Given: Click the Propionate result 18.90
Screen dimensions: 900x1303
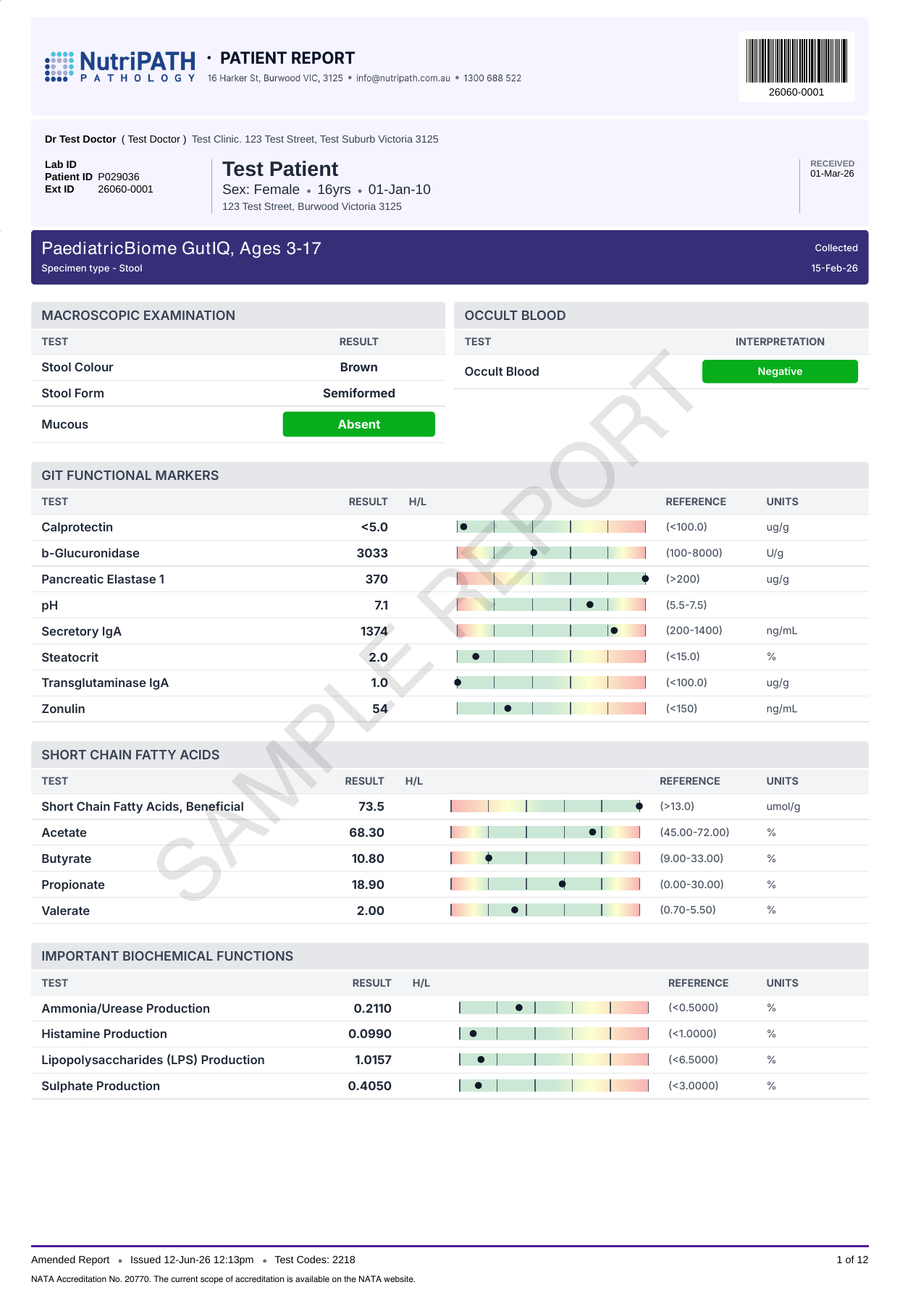Looking at the screenshot, I should 368,884.
